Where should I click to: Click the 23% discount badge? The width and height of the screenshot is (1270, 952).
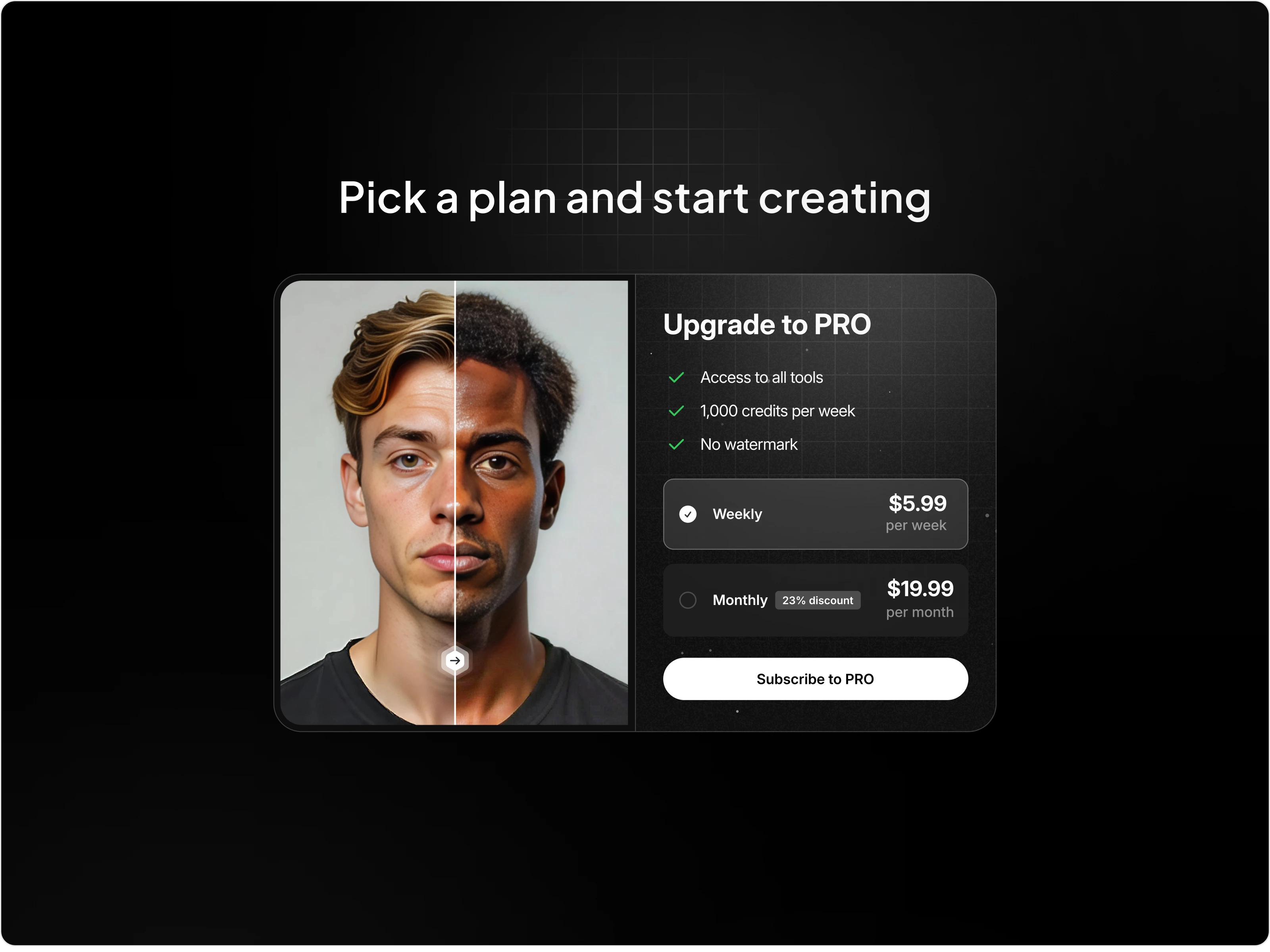pyautogui.click(x=818, y=600)
